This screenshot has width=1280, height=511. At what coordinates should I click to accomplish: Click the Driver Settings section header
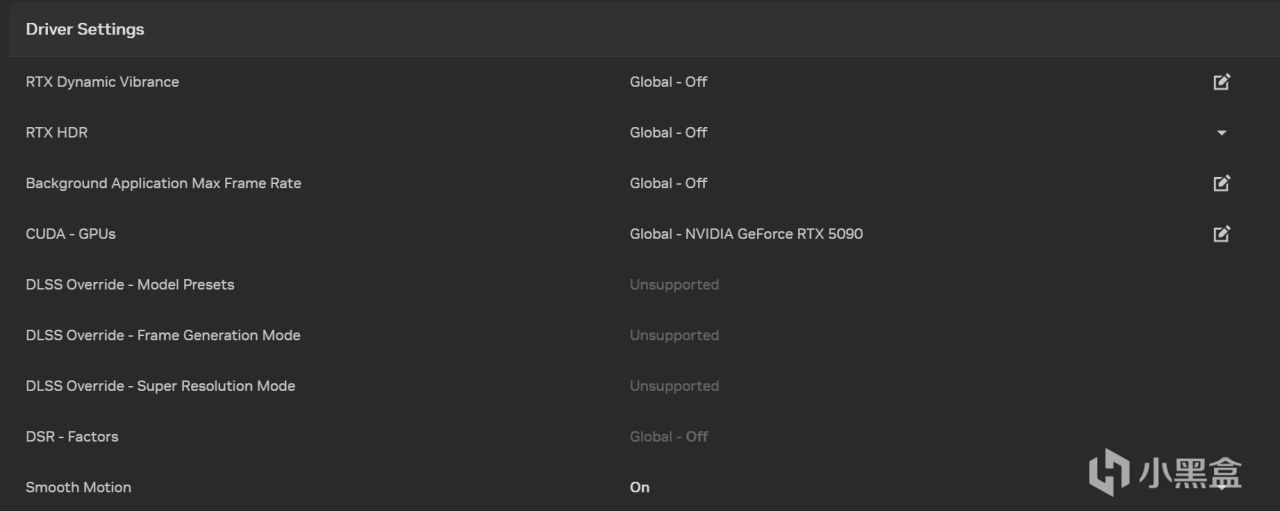coord(85,29)
